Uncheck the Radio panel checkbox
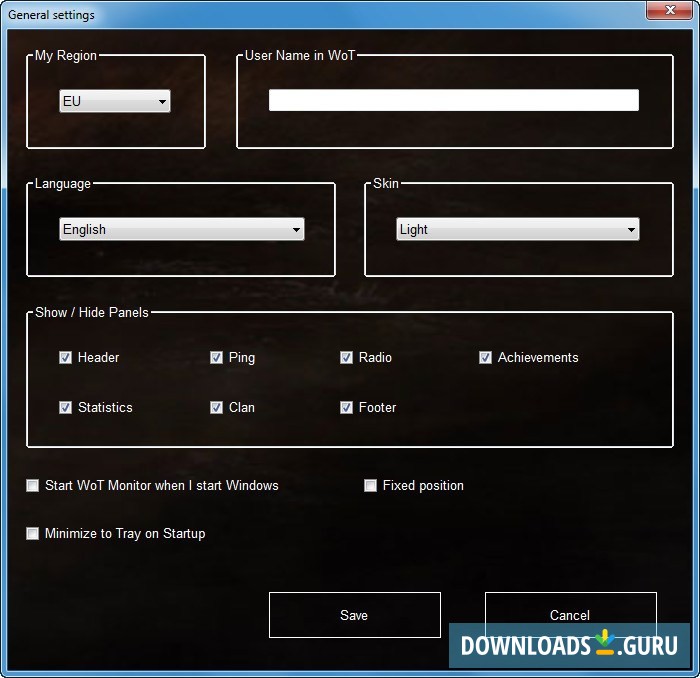This screenshot has height=678, width=700. [x=346, y=358]
